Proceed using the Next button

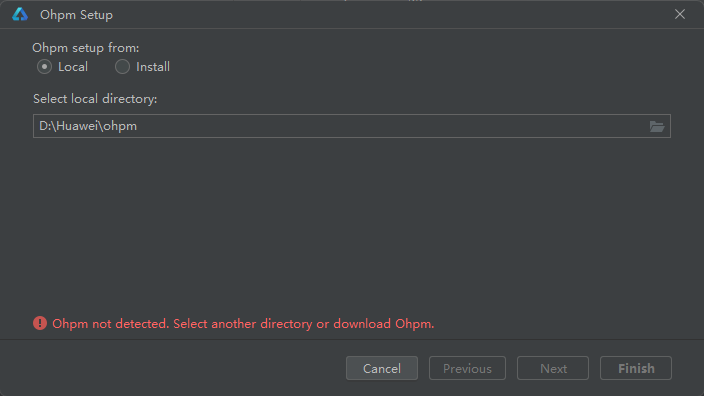[553, 368]
